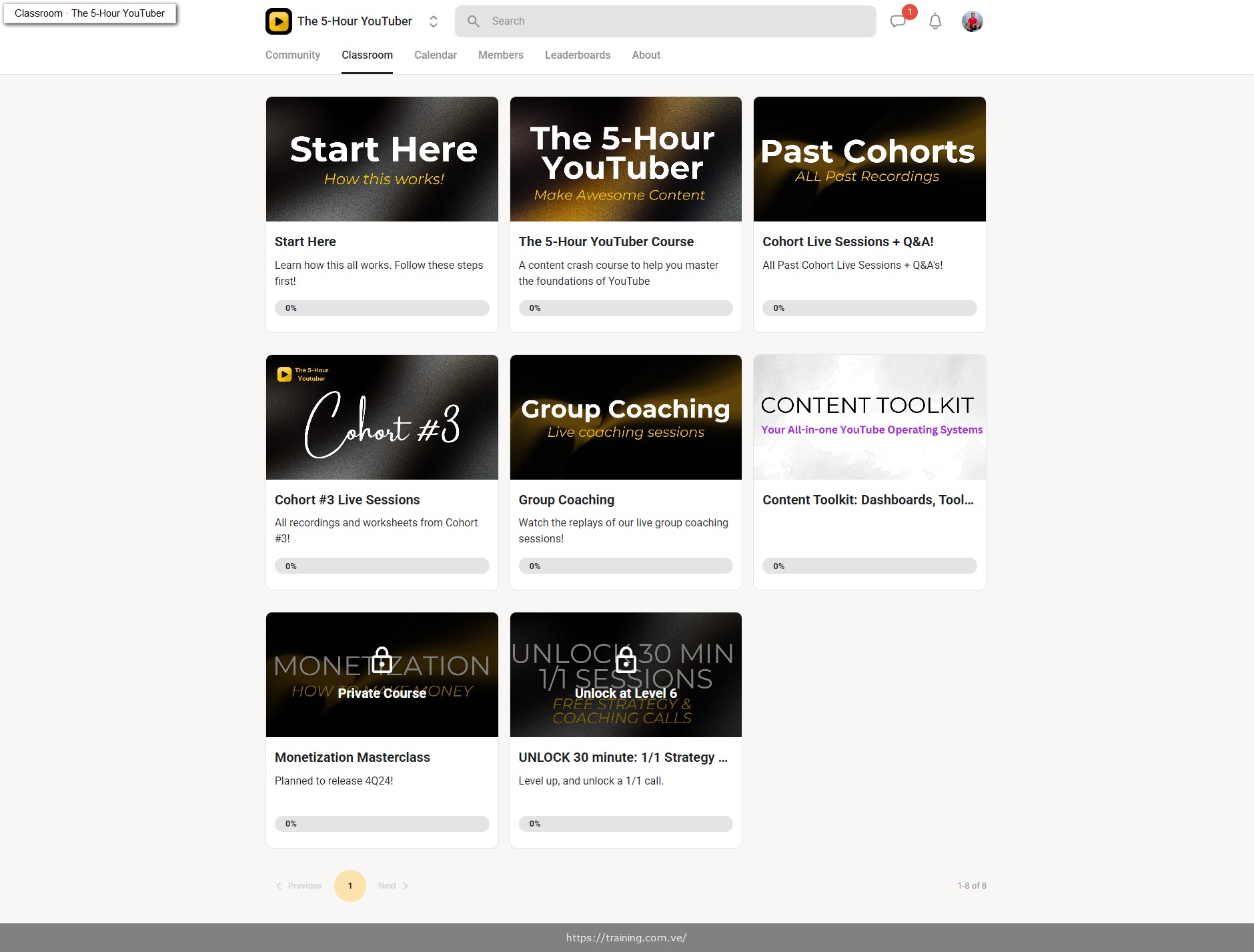1254x952 pixels.
Task: Open the notifications bell
Action: coord(935,21)
